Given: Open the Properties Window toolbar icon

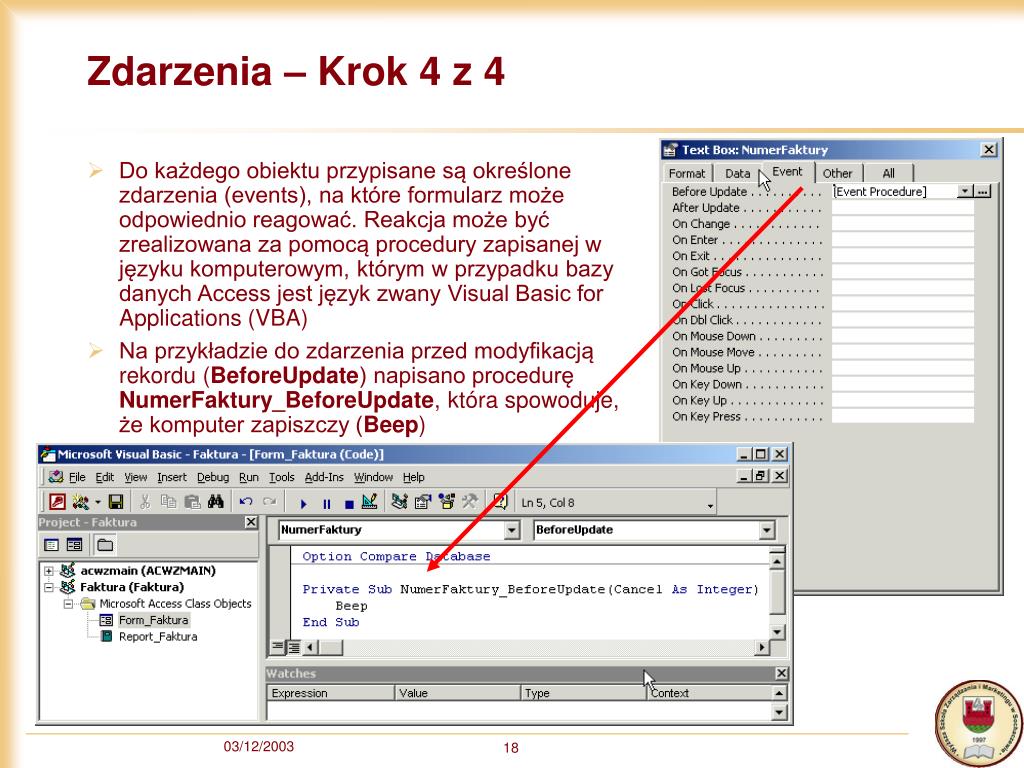Looking at the screenshot, I should click(423, 502).
